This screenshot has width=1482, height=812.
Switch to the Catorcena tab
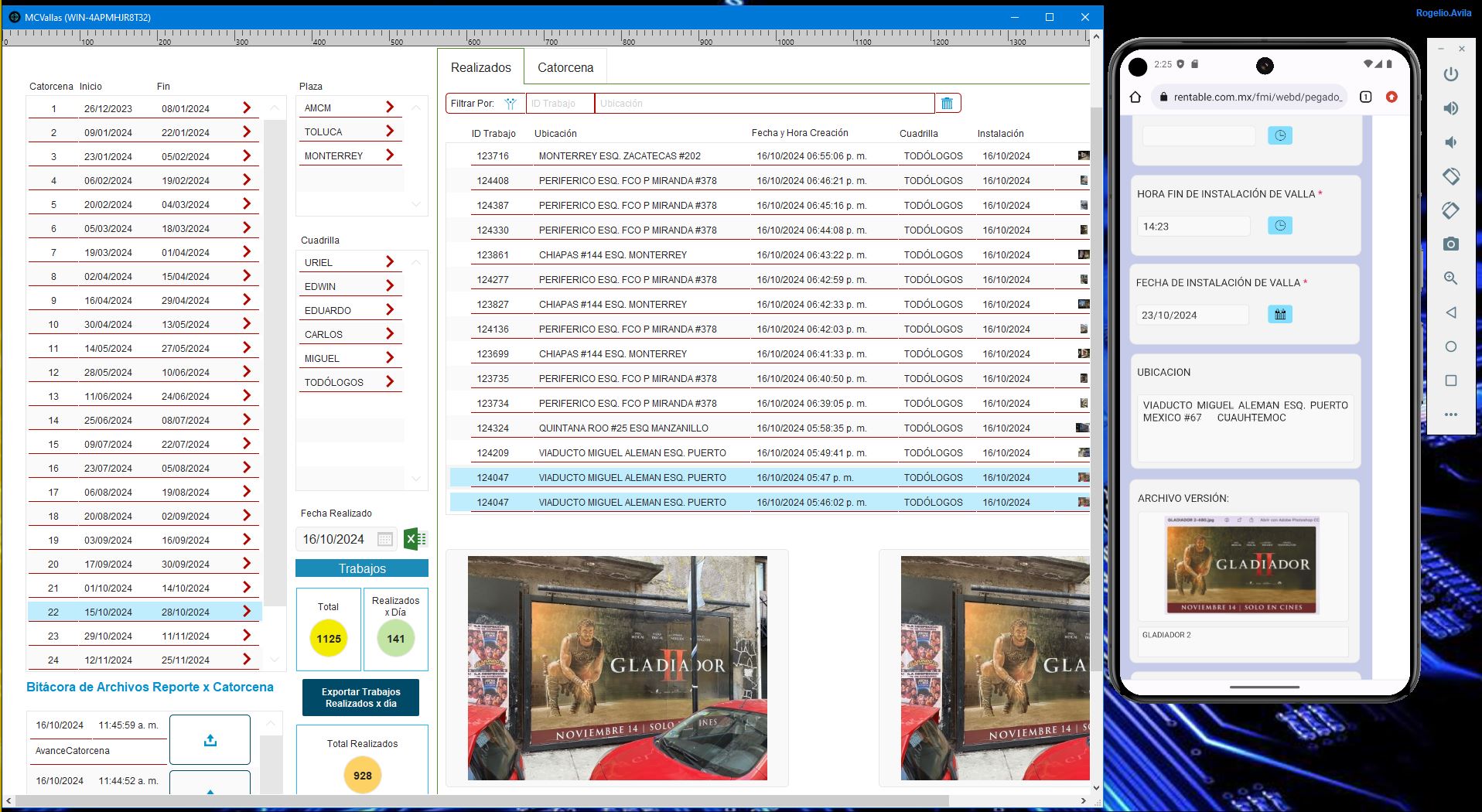click(565, 68)
